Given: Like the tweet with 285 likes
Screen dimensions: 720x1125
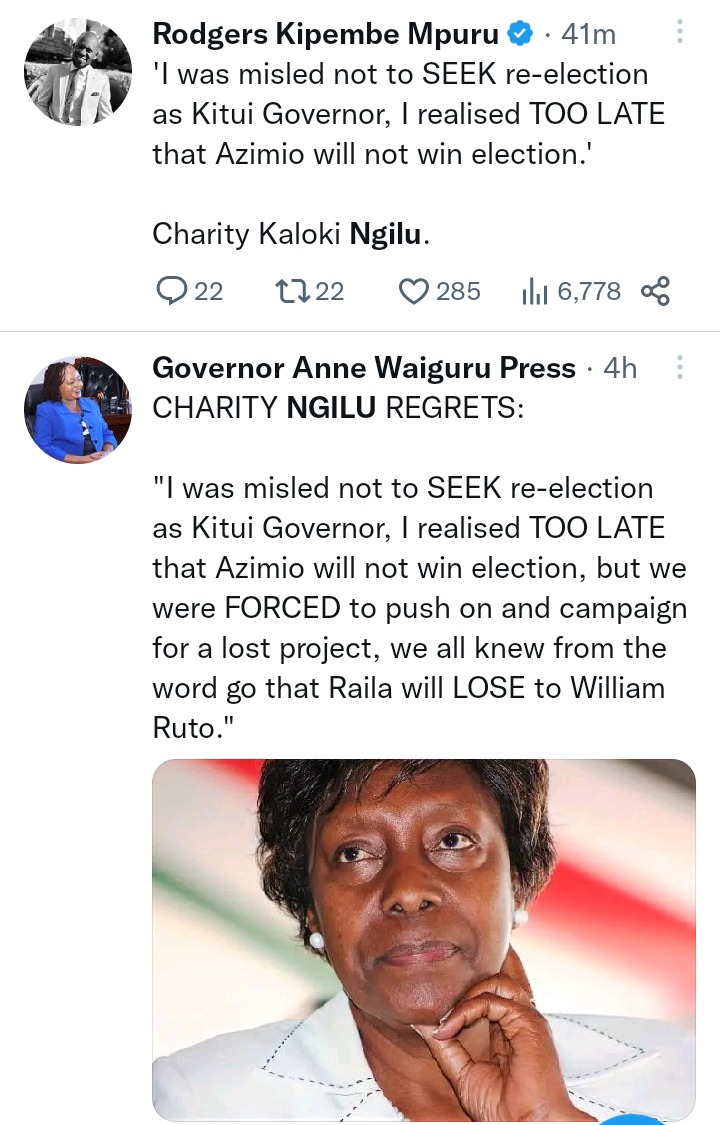Looking at the screenshot, I should (x=413, y=291).
